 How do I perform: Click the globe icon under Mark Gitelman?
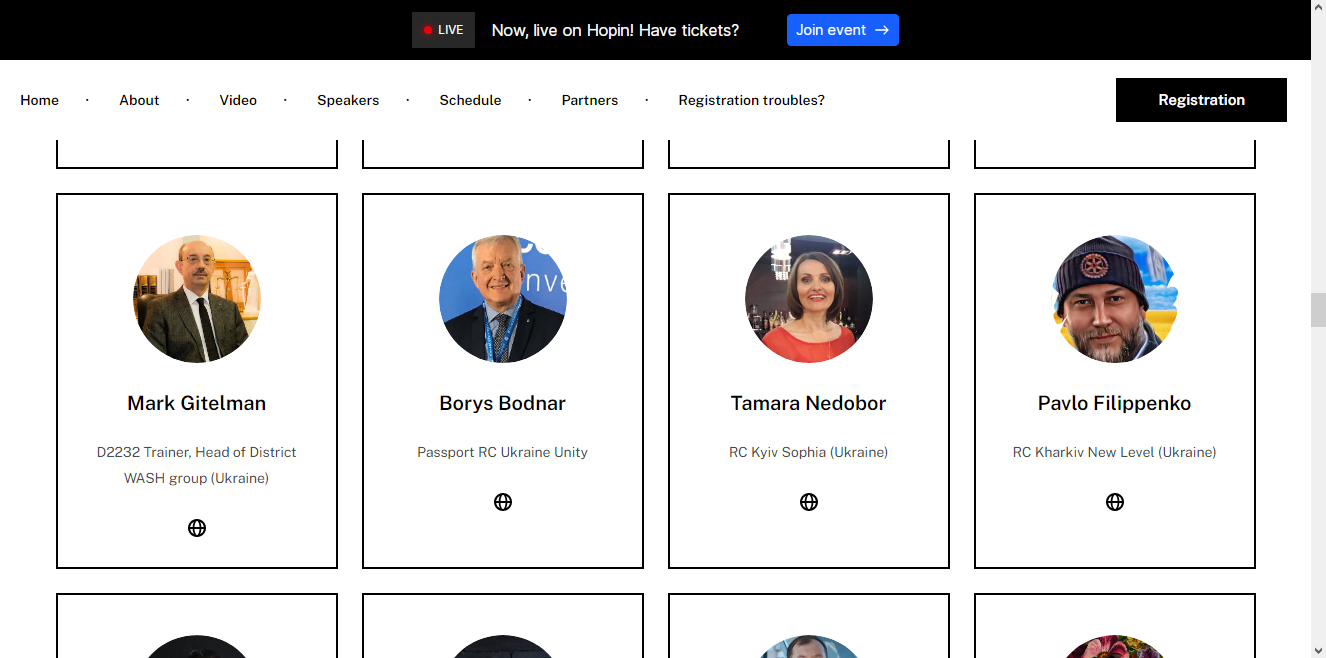pos(197,528)
